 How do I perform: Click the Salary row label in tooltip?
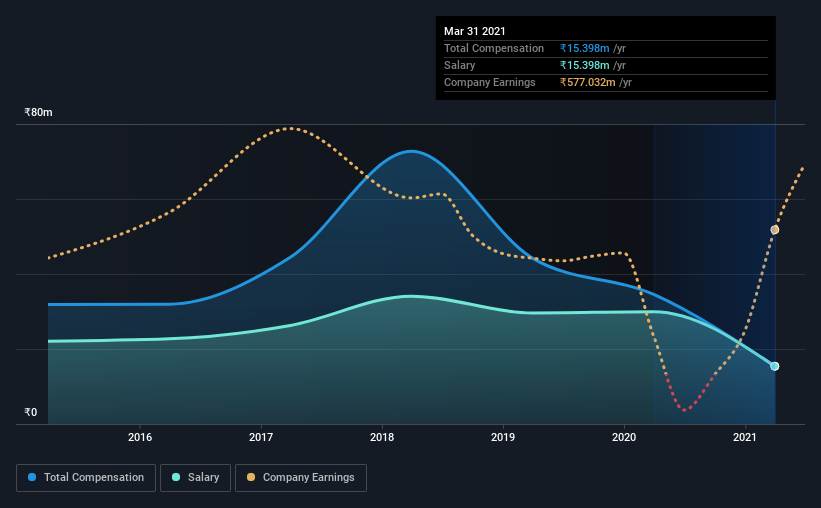460,65
